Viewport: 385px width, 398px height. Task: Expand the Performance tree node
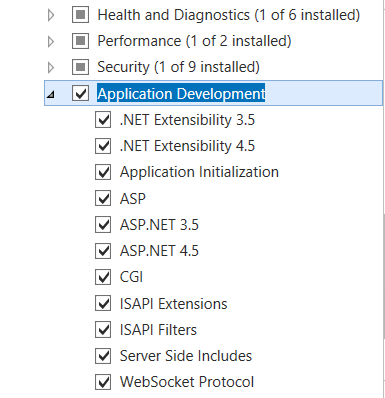(51, 41)
